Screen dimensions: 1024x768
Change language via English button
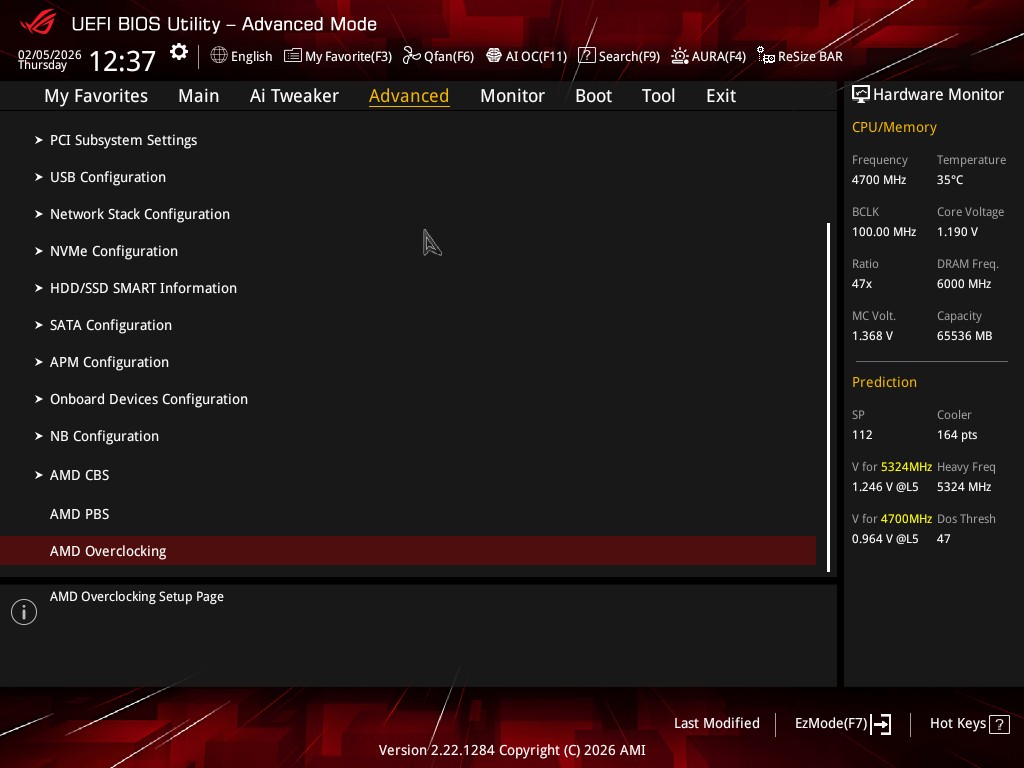[251, 56]
